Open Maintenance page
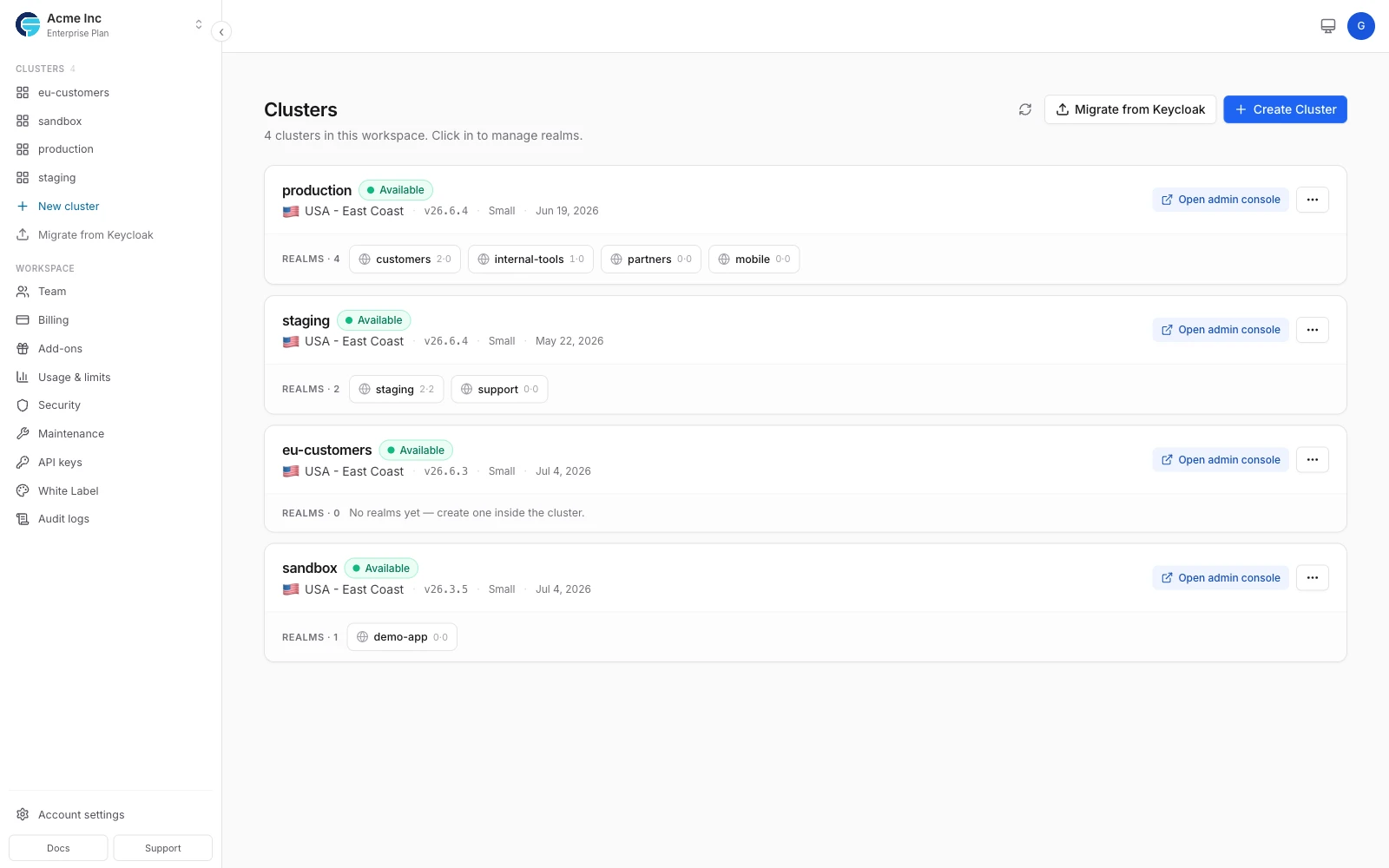This screenshot has height=868, width=1389. click(111, 434)
